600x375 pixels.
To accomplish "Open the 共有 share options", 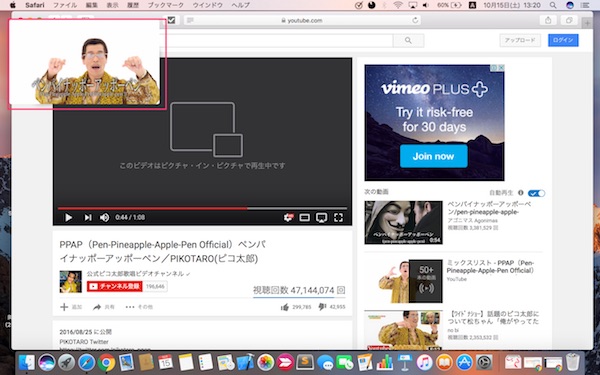I will 103,307.
